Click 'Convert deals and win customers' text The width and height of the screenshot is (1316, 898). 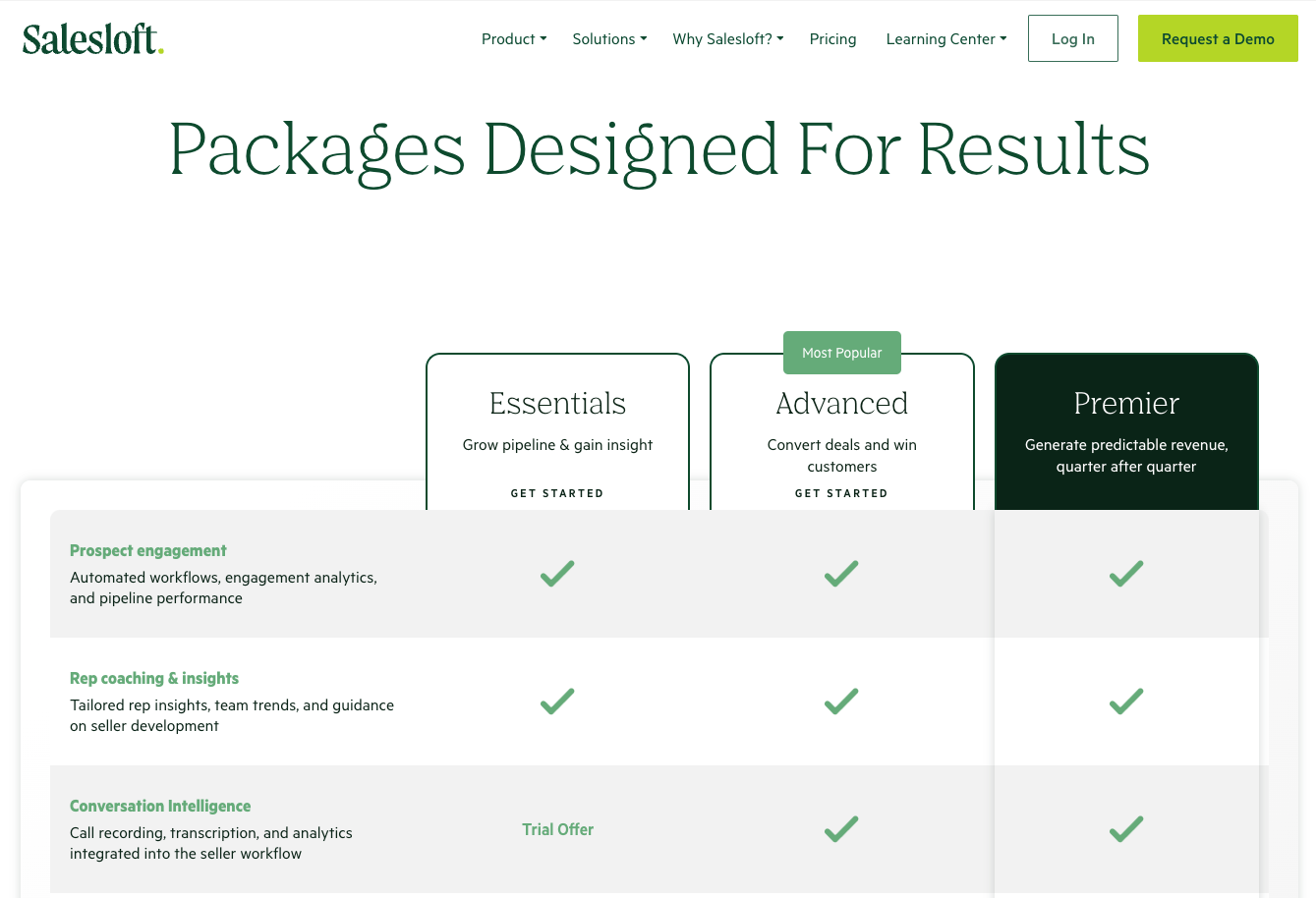[842, 456]
